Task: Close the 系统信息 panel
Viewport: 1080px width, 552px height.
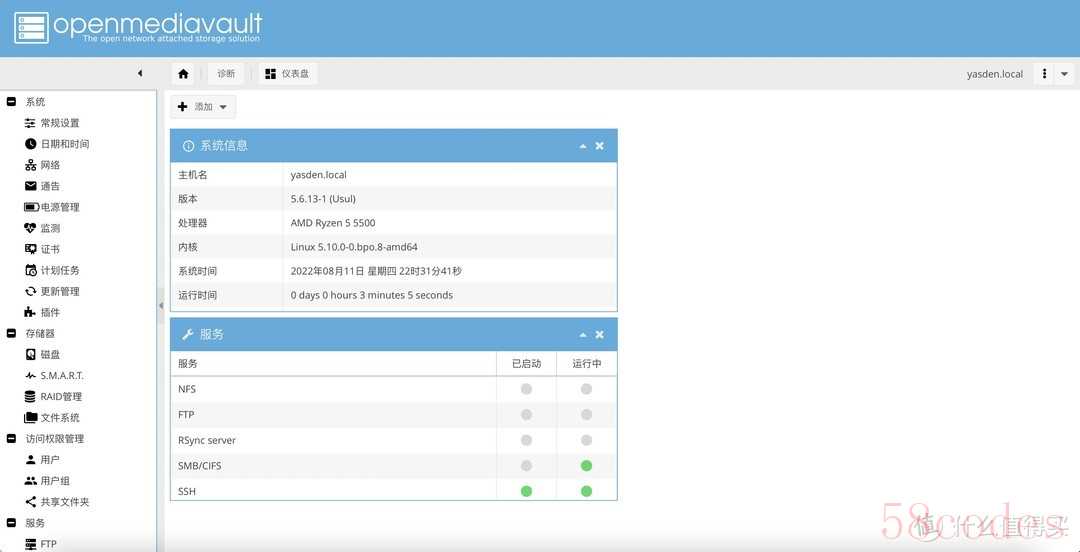Action: 599,146
